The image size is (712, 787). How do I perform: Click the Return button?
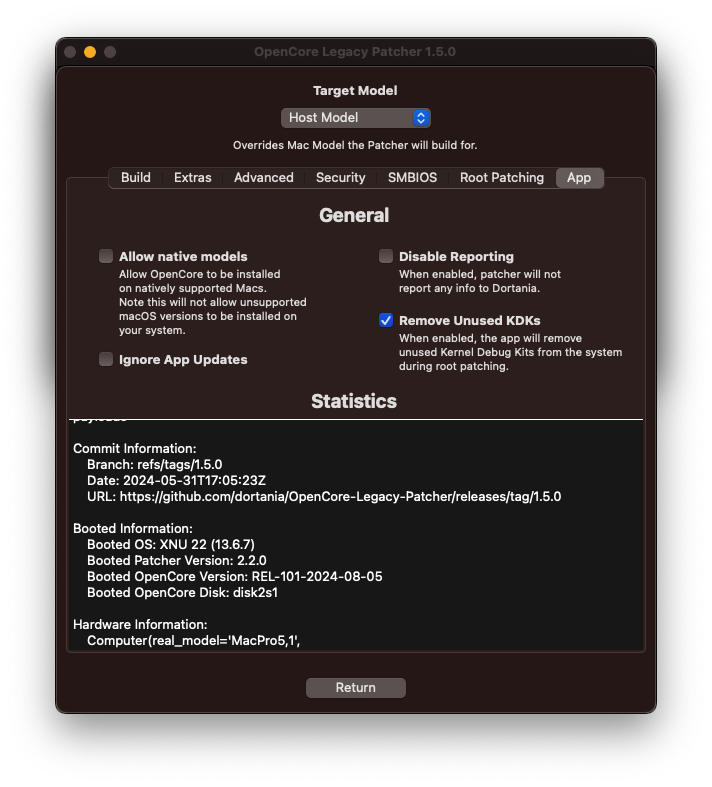pyautogui.click(x=356, y=687)
